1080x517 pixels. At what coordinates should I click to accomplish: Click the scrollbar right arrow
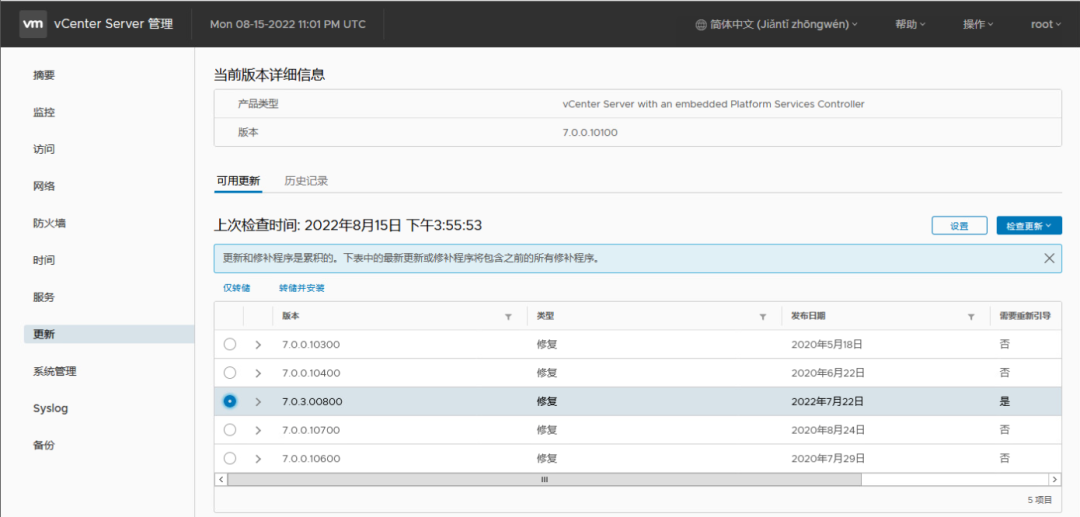[x=1055, y=479]
